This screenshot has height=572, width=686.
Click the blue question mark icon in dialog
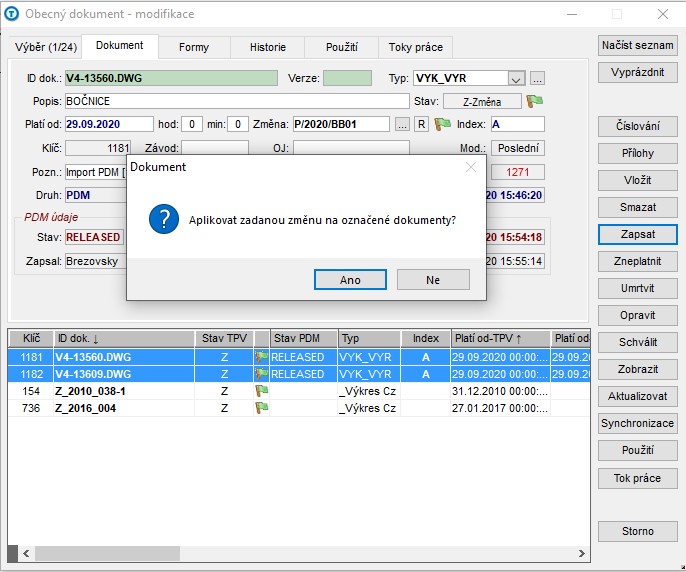pos(164,219)
